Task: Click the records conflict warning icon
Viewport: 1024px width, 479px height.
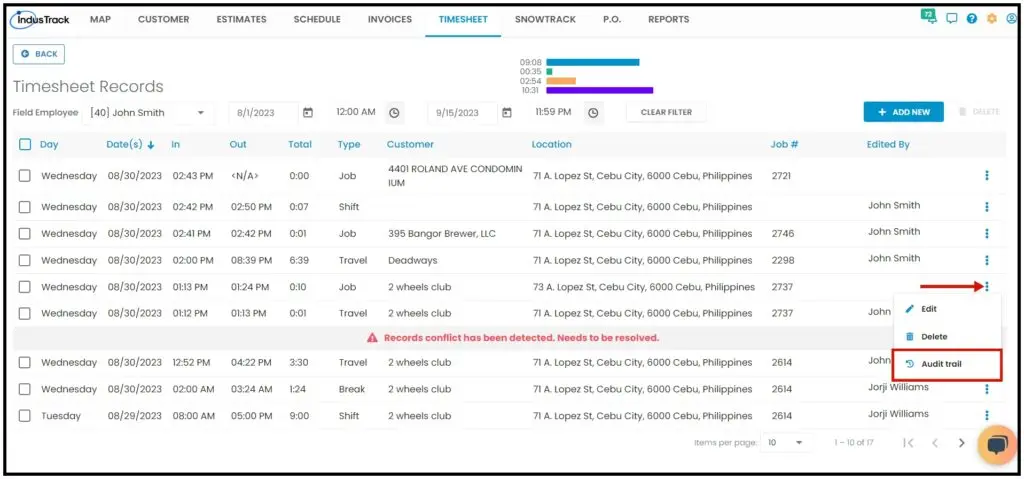Action: click(x=372, y=338)
